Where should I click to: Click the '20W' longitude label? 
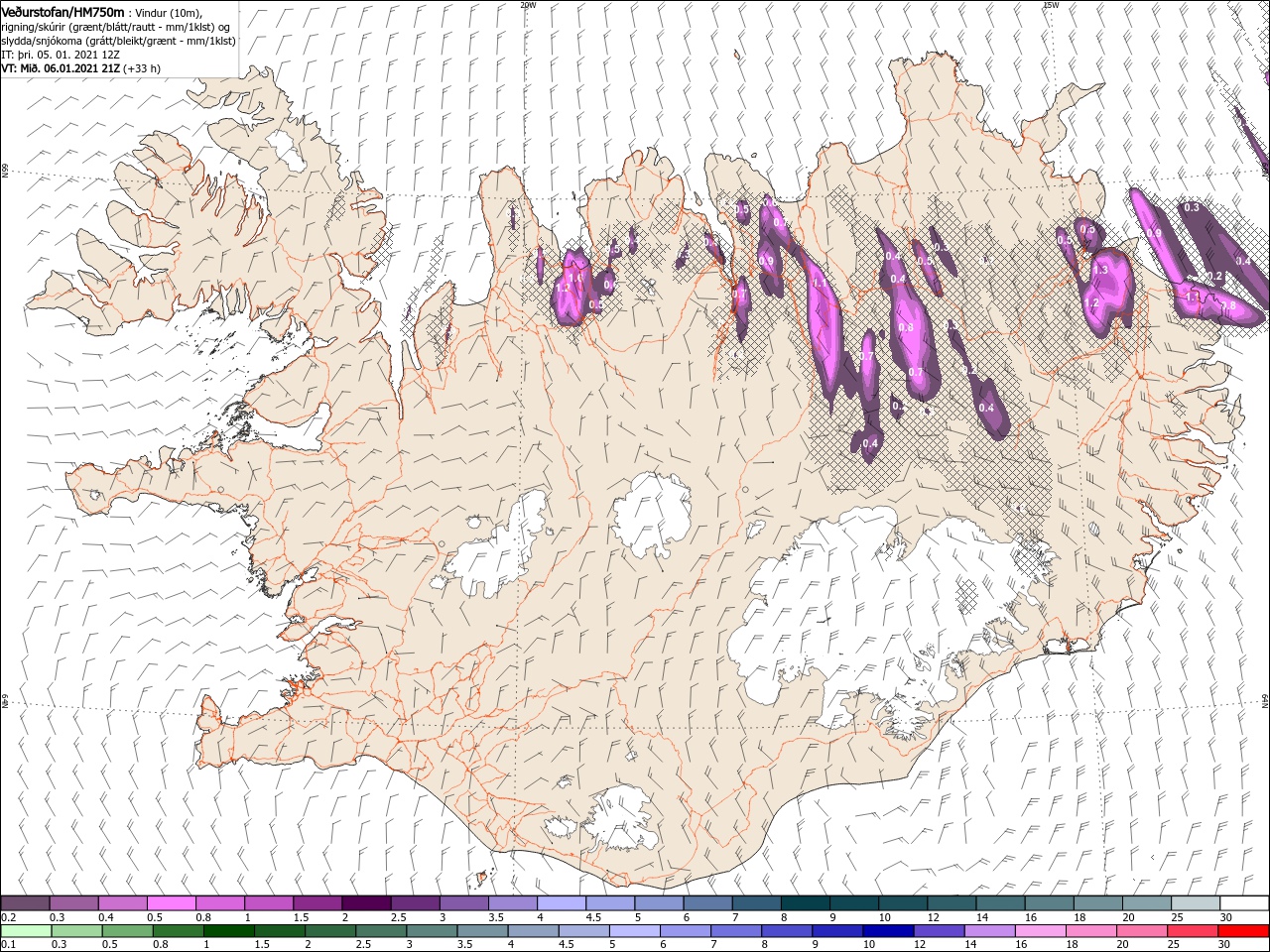coord(528,5)
